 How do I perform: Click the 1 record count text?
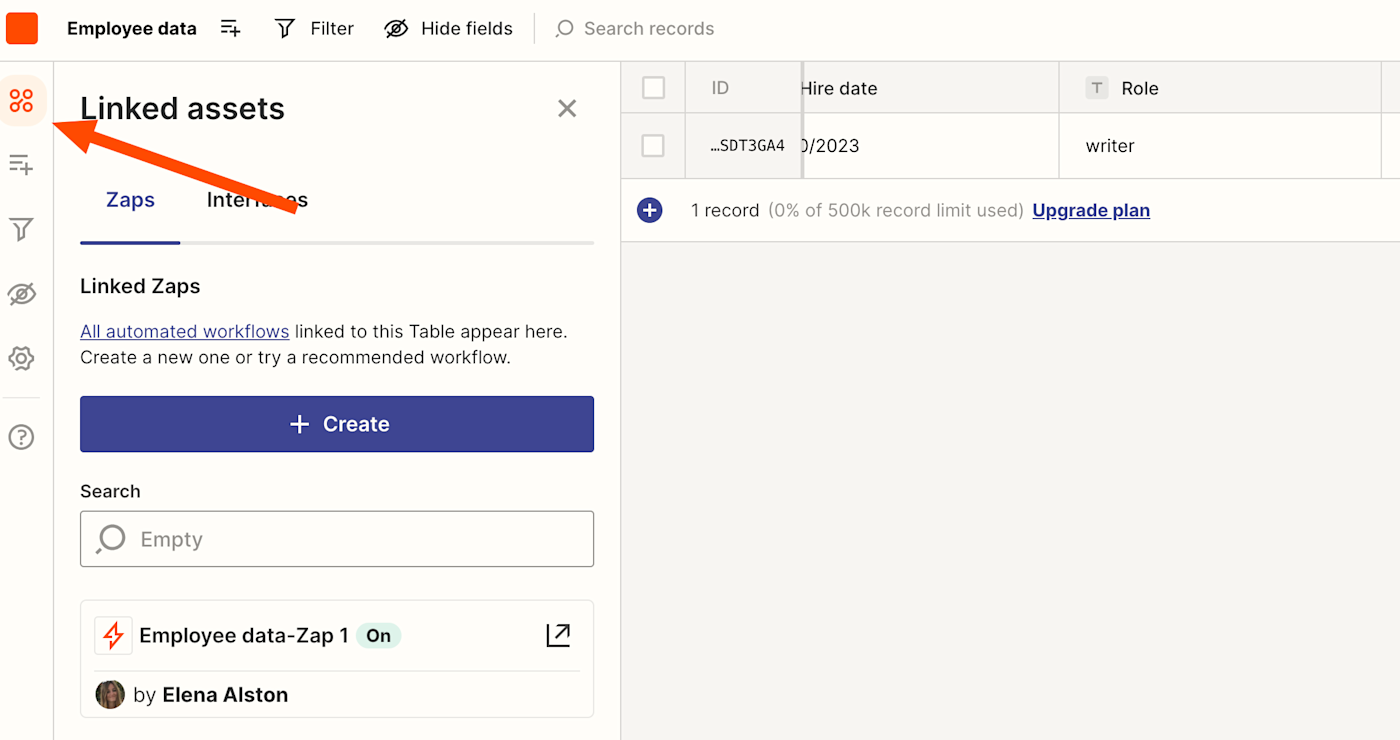[x=725, y=210]
